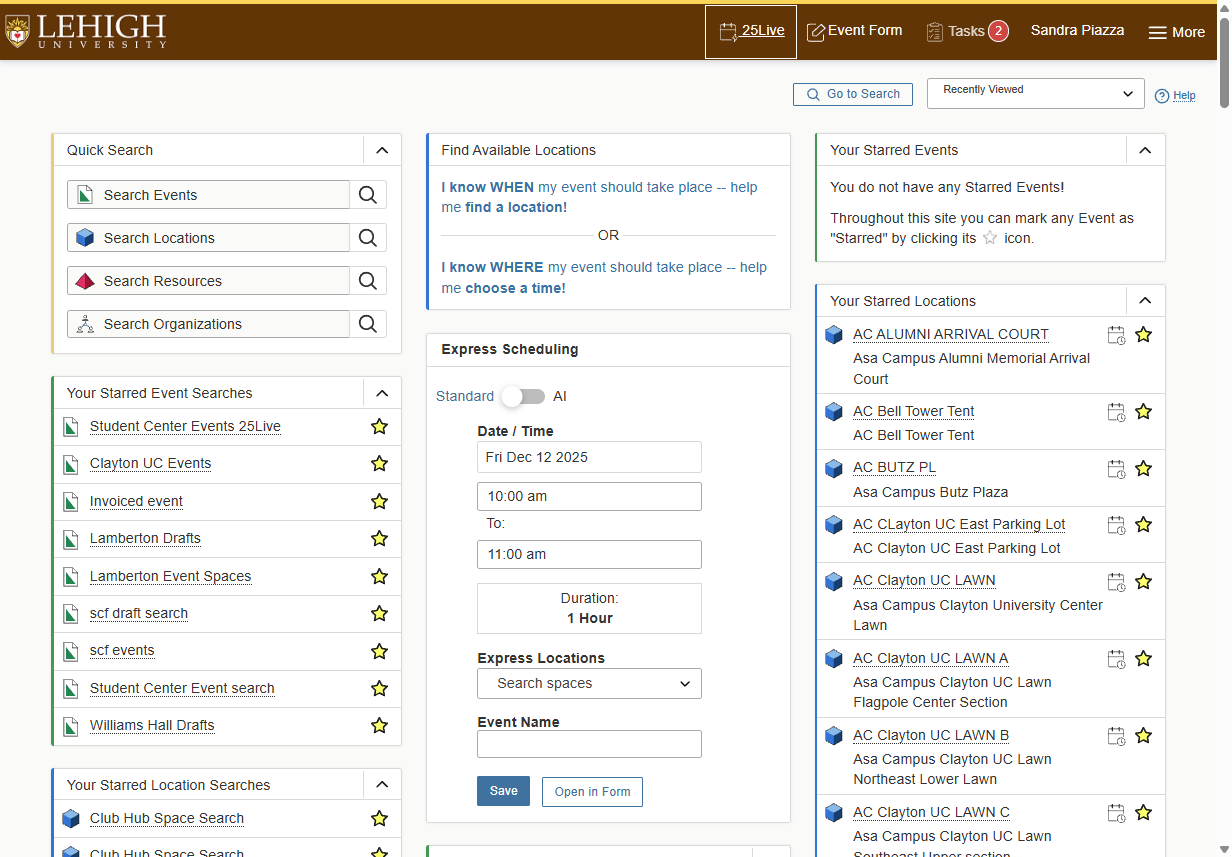Image resolution: width=1232 pixels, height=857 pixels.
Task: Unstar AC CLayton UC East Parking Lot
Action: tap(1143, 524)
